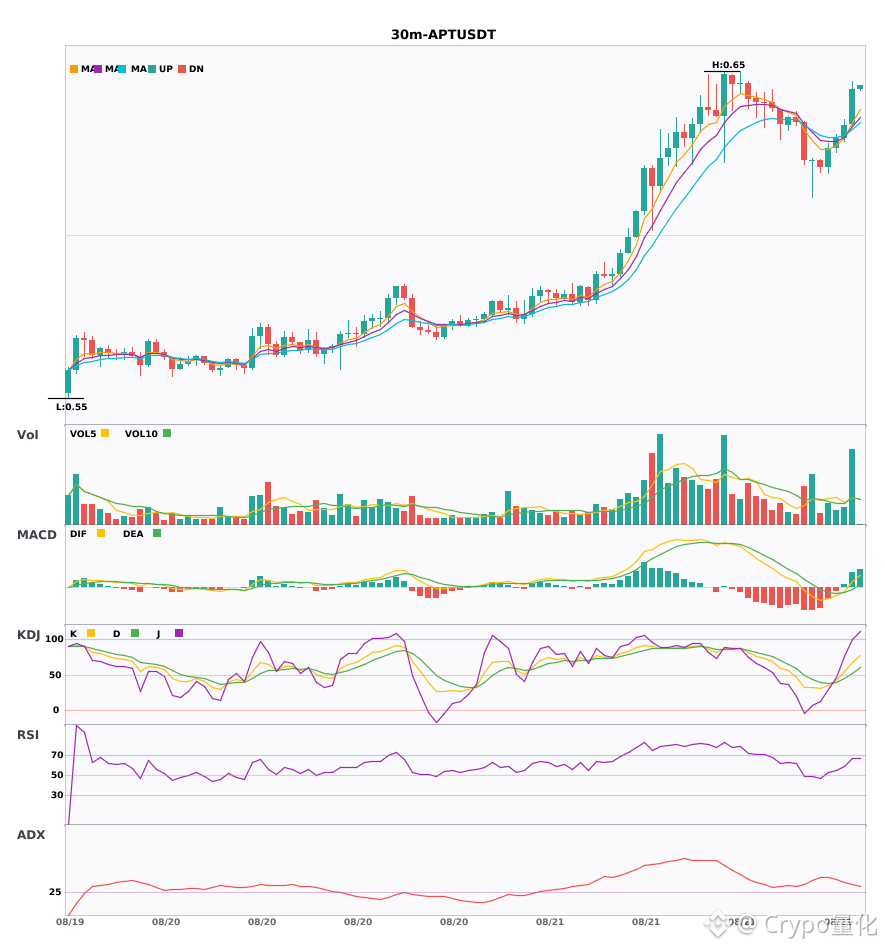The image size is (885, 950).
Task: Click the green DEA legend swatch
Action: pos(157,533)
